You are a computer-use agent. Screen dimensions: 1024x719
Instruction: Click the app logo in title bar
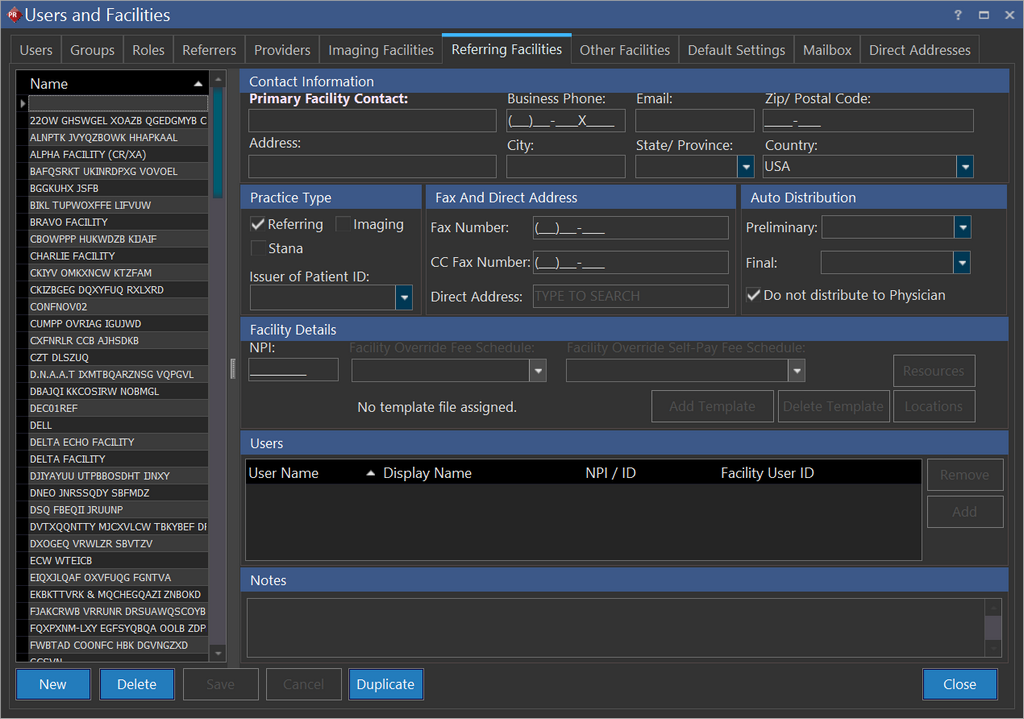[13, 15]
